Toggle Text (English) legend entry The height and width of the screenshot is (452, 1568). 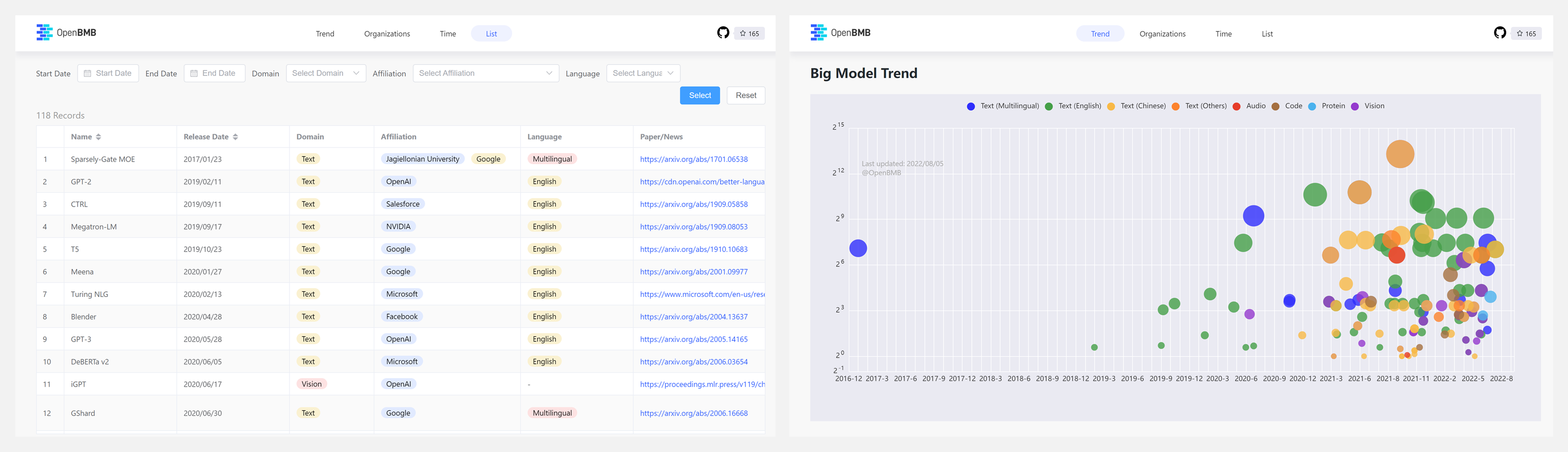pyautogui.click(x=1073, y=107)
